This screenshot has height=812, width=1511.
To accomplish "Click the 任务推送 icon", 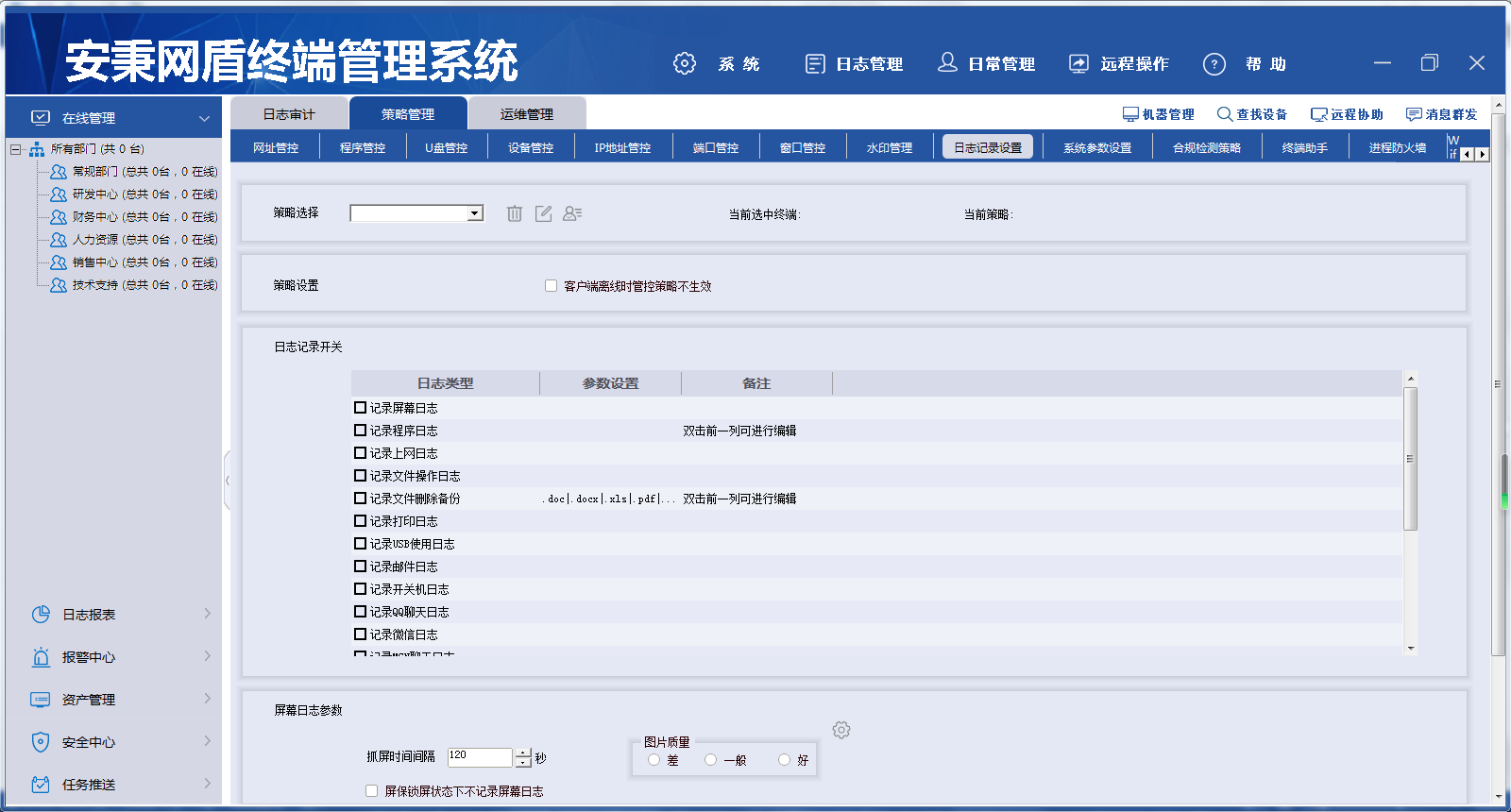I will point(41,785).
